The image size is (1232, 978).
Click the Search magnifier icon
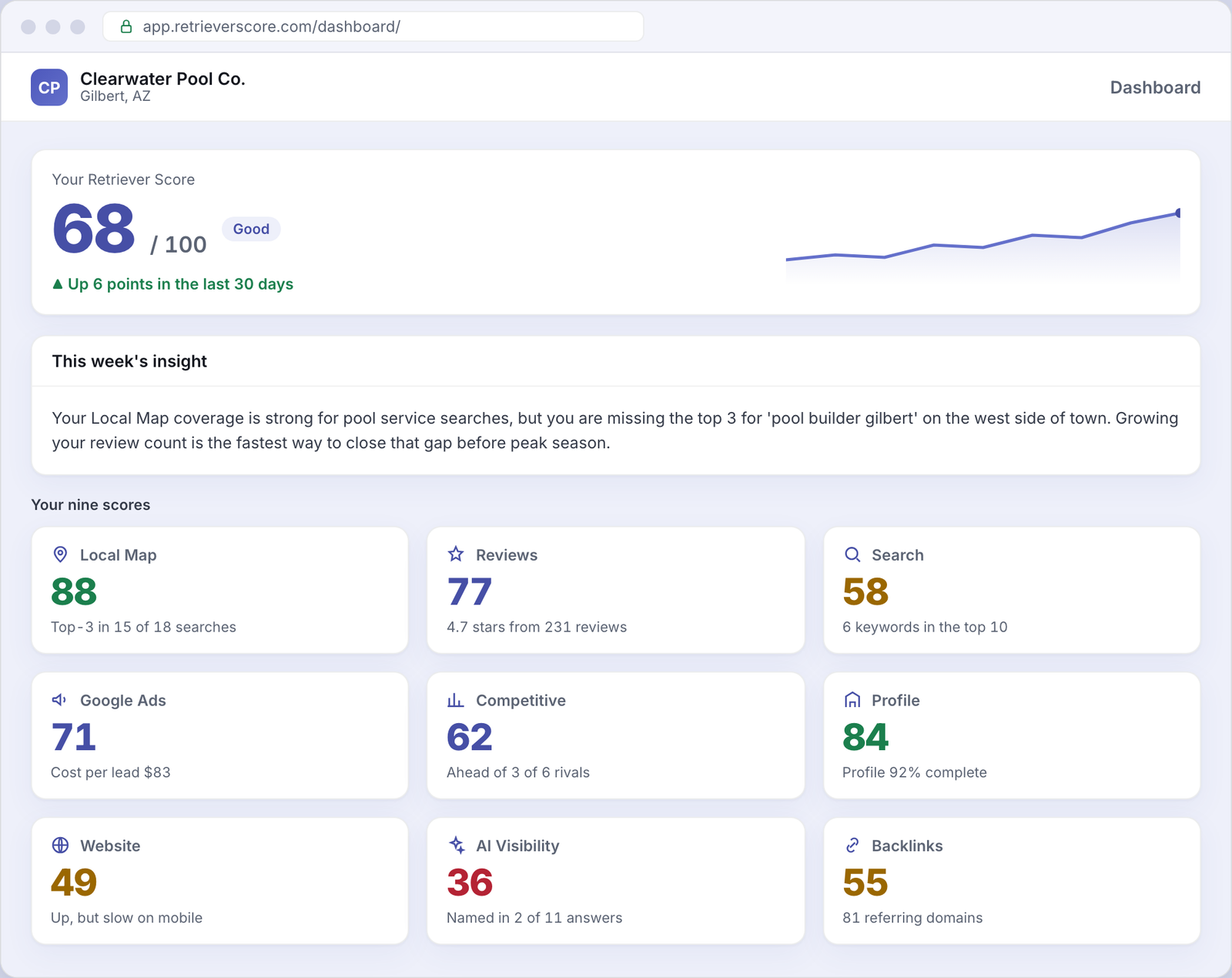[x=852, y=554]
